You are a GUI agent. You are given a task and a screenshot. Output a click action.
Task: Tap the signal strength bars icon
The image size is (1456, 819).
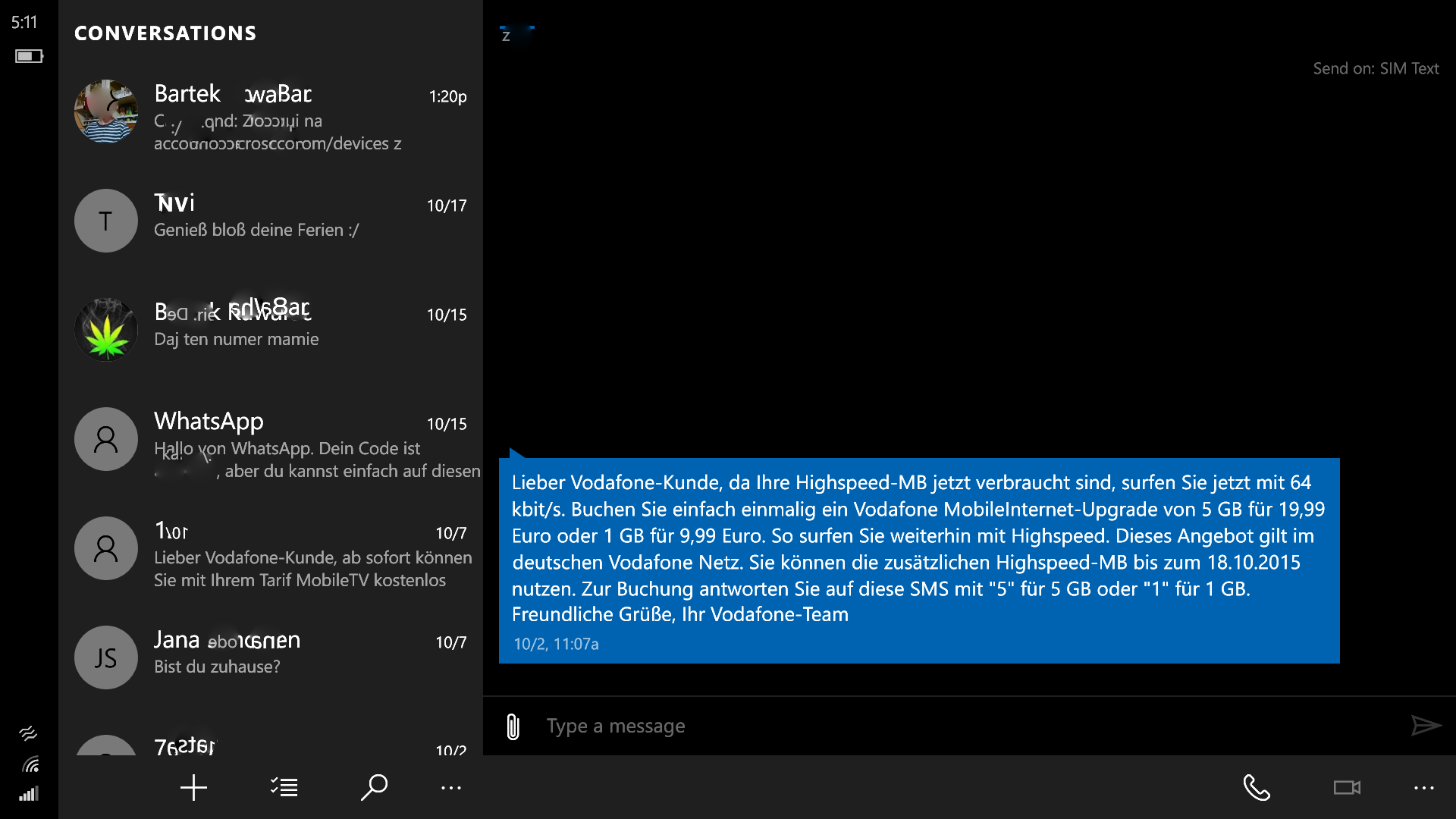point(29,794)
